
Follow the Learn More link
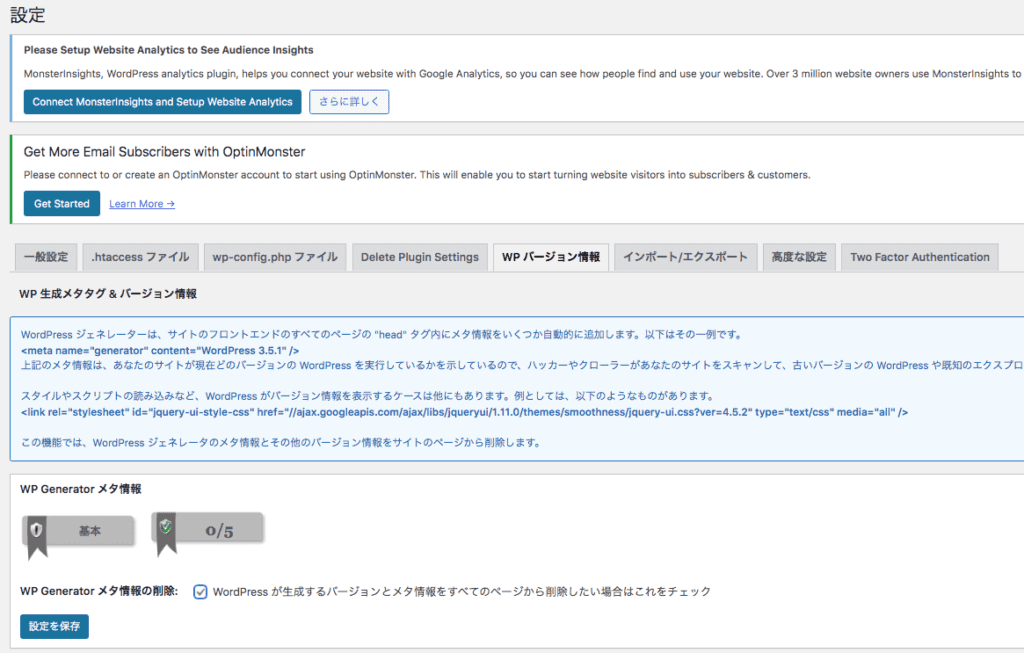(x=142, y=204)
